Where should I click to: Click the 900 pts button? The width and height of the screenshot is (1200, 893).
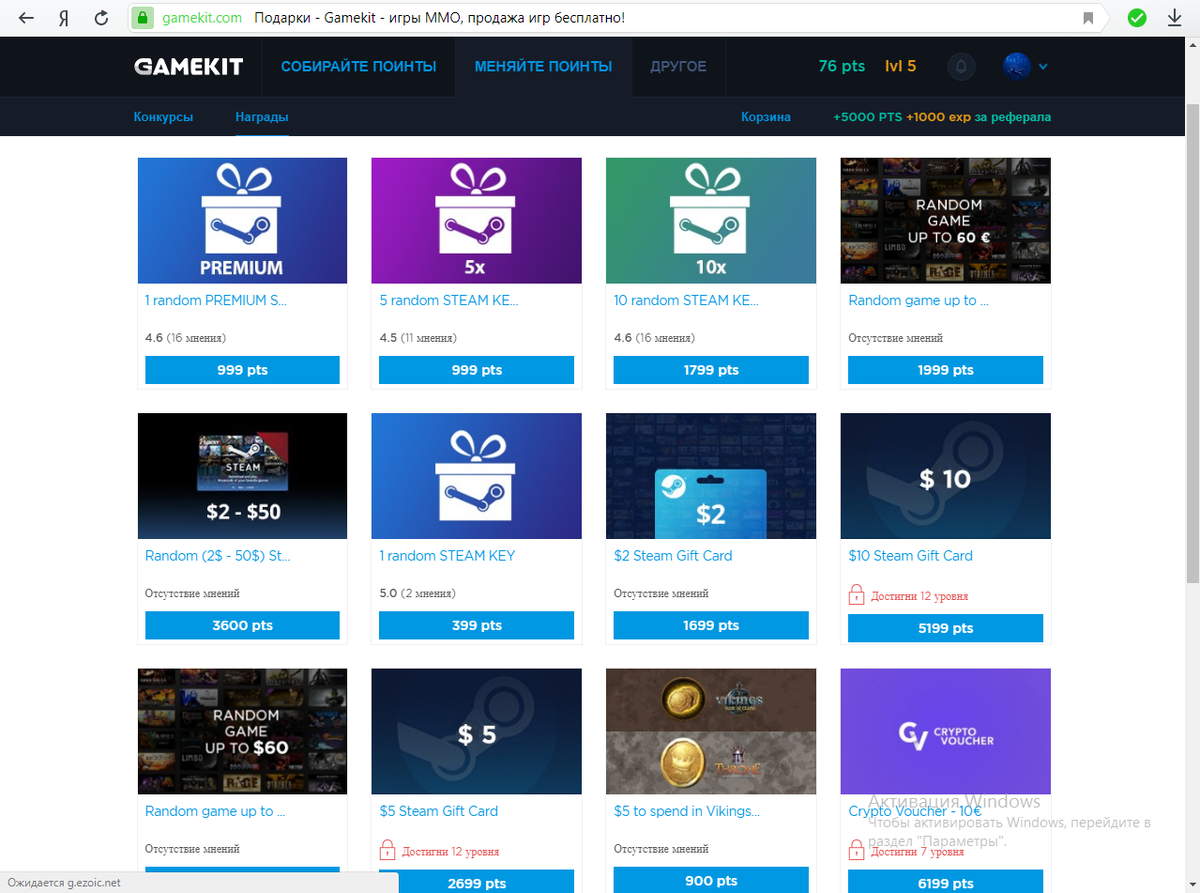pyautogui.click(x=711, y=880)
